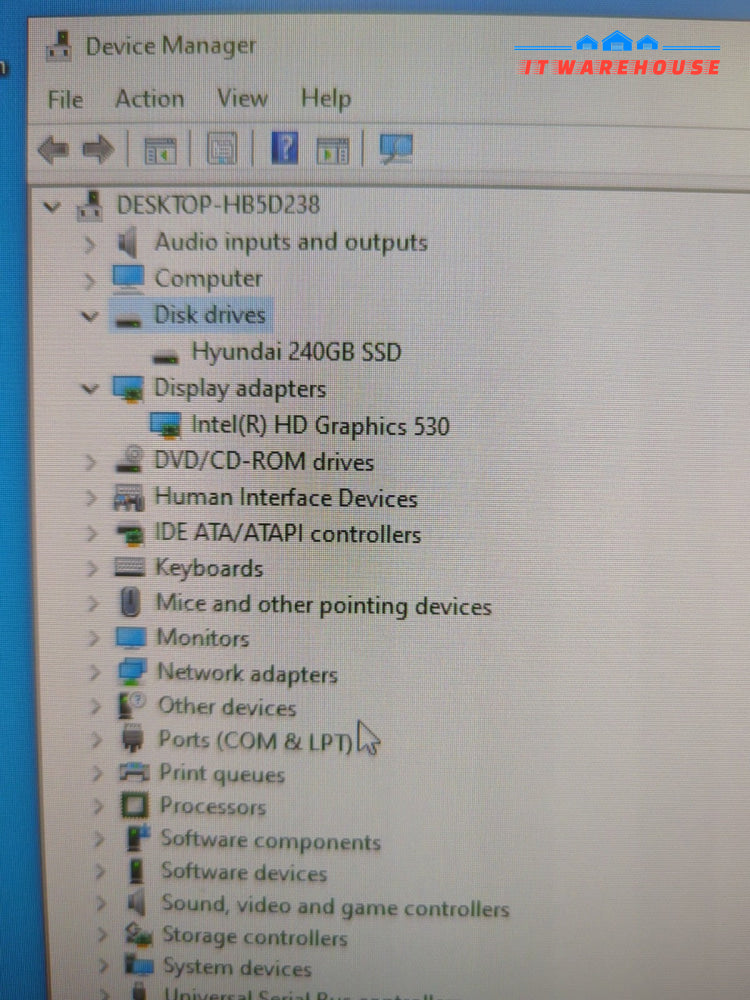
Task: Click the Software devices icon
Action: (x=137, y=871)
